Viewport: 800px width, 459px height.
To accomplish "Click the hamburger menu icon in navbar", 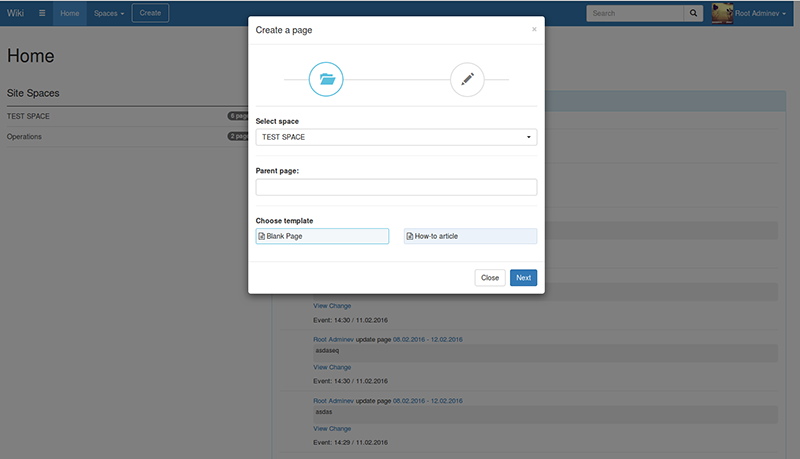I will point(41,13).
